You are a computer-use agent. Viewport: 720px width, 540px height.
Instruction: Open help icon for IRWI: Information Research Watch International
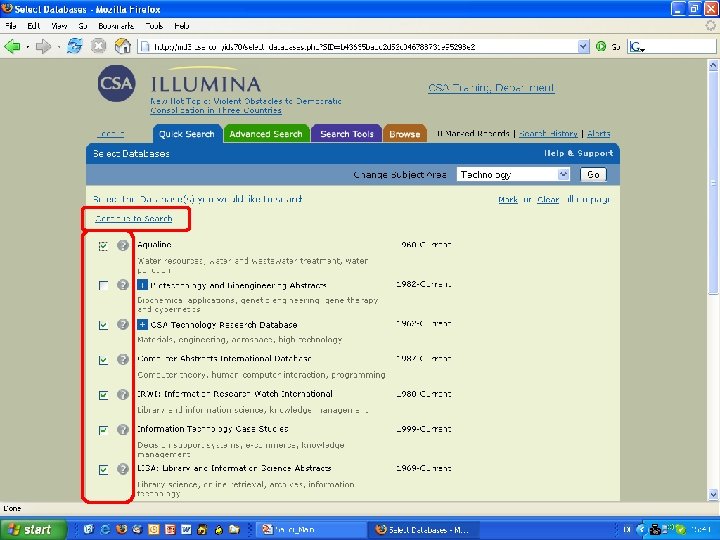point(123,394)
